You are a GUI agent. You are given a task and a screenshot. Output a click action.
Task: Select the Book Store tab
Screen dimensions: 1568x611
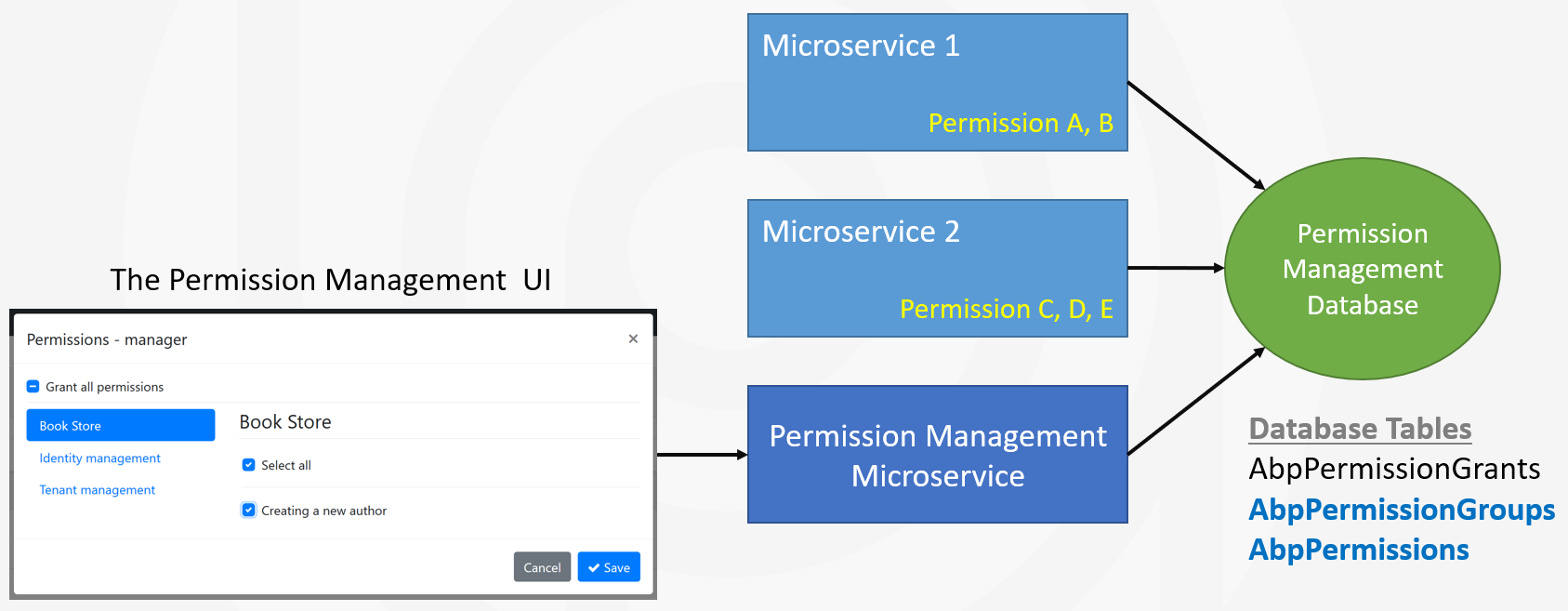(x=121, y=425)
